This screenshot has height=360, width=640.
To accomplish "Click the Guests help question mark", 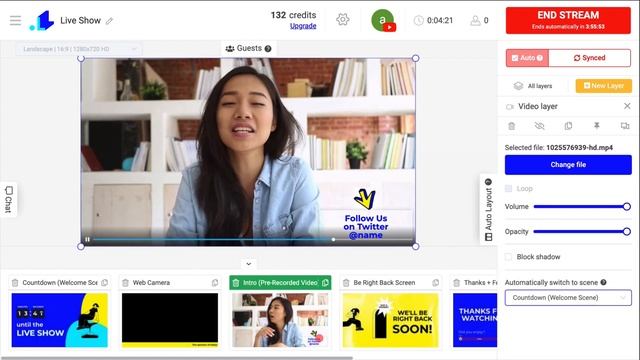I will [x=268, y=49].
